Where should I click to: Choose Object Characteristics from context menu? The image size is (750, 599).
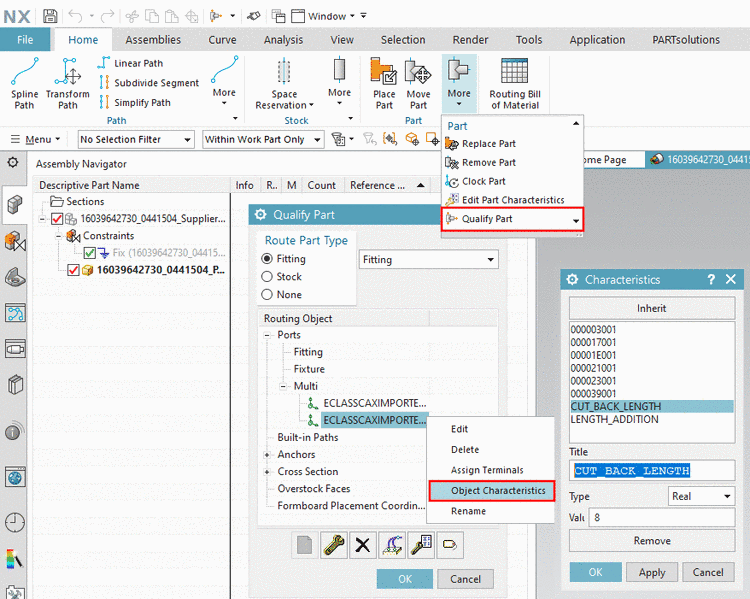tap(492, 491)
